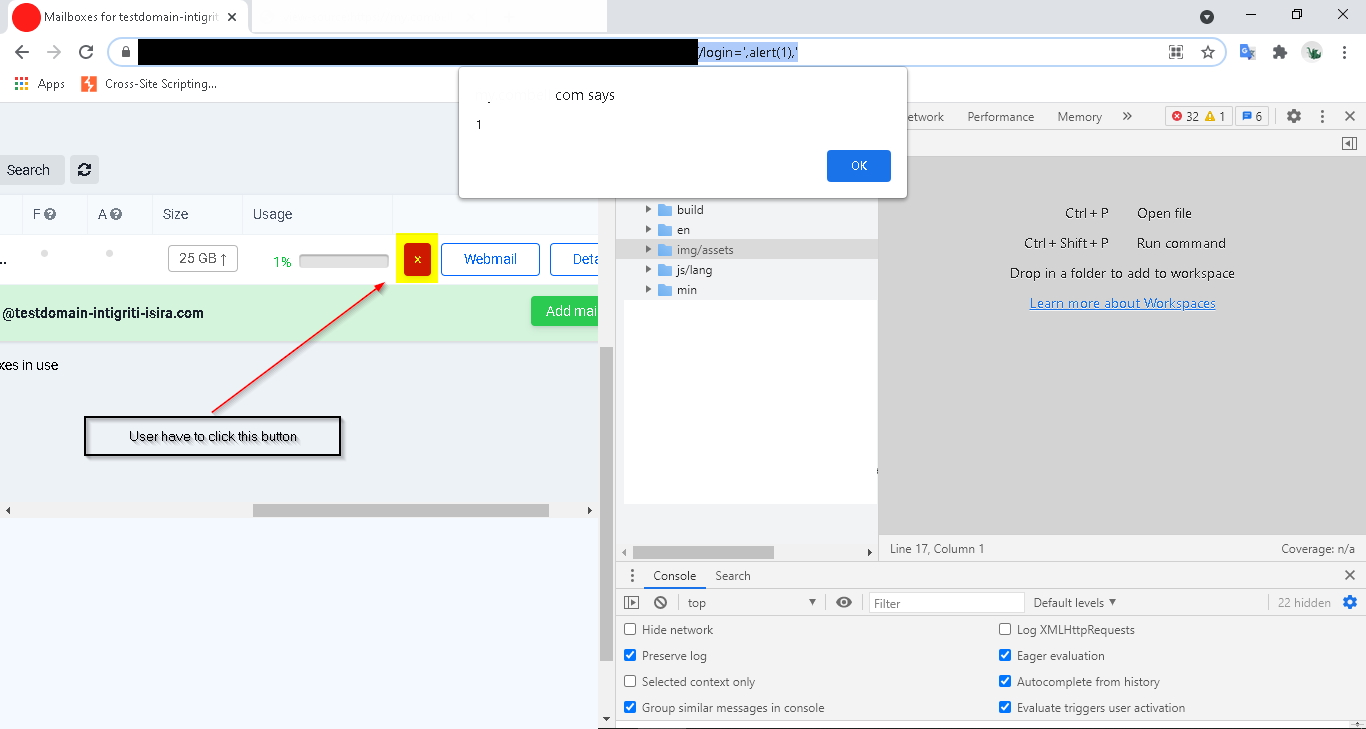This screenshot has height=729, width=1366.
Task: Click the refresh icon next to Search
Action: [x=84, y=170]
